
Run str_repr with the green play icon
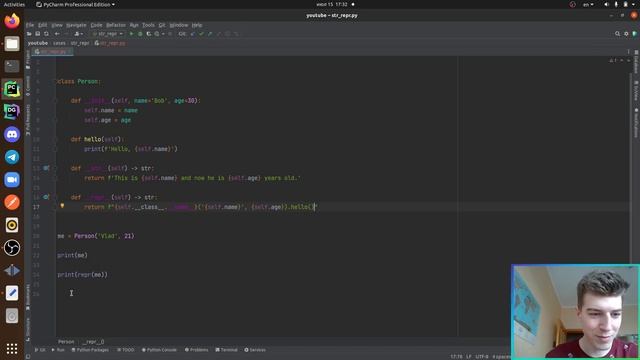click(131, 34)
